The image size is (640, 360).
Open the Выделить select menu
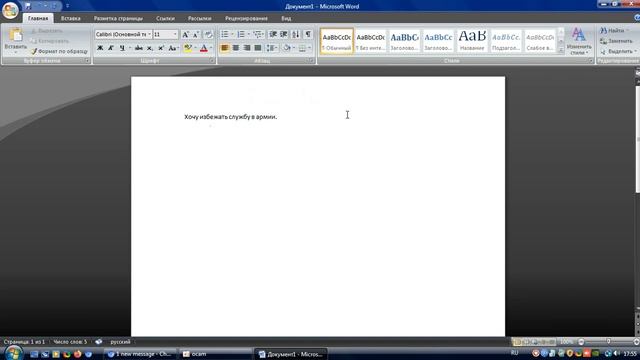pos(618,51)
